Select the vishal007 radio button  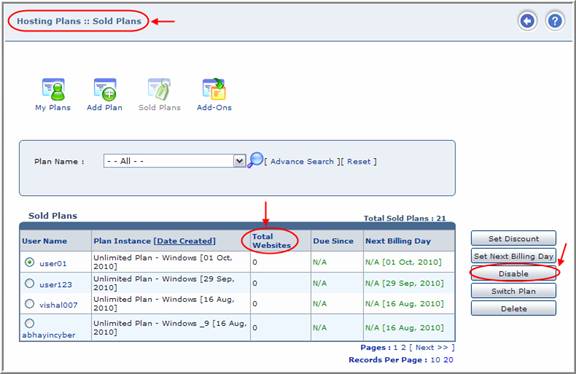point(29,304)
